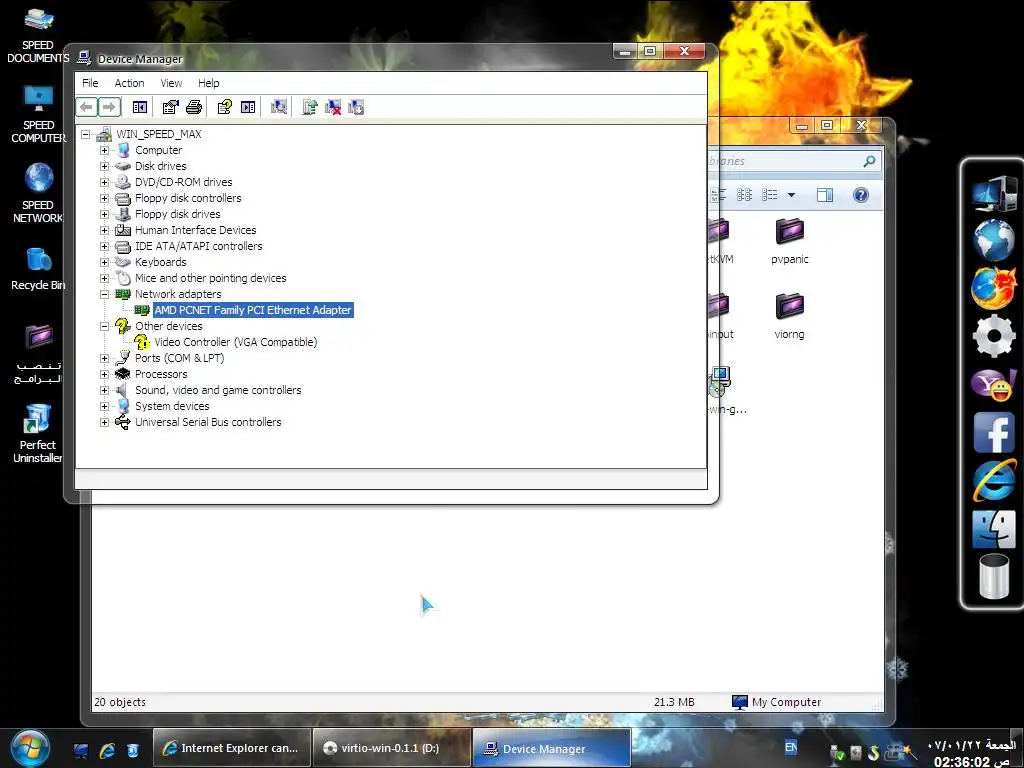Open Properties via the toolbar icon
Viewport: 1024px width, 768px height.
coord(170,107)
